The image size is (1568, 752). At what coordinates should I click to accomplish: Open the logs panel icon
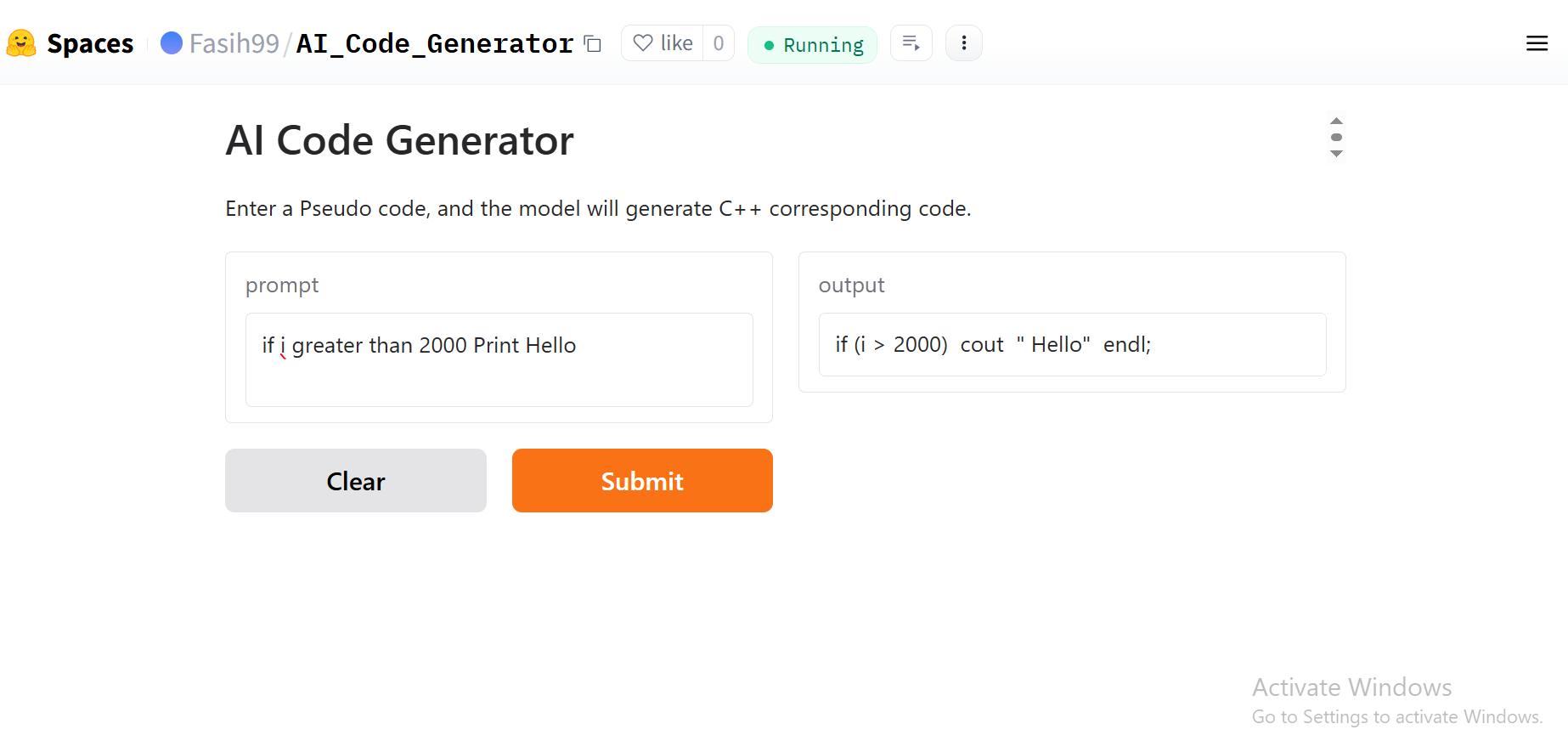click(911, 43)
